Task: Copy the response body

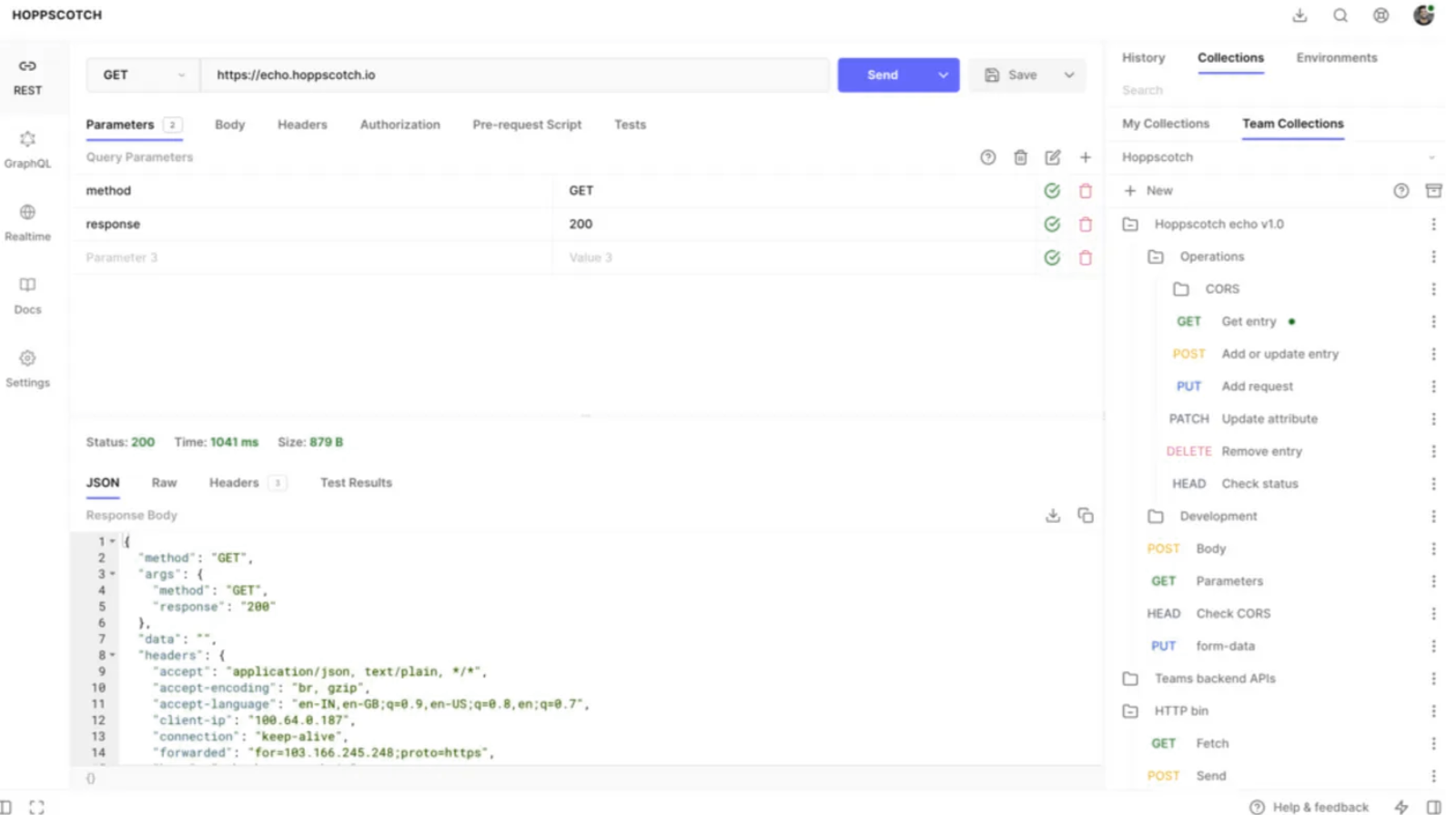Action: click(1086, 516)
